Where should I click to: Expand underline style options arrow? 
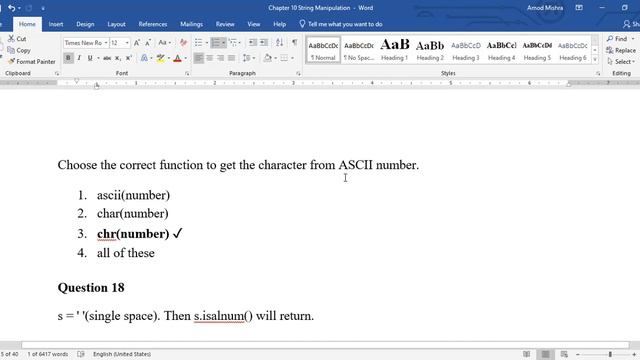point(98,58)
